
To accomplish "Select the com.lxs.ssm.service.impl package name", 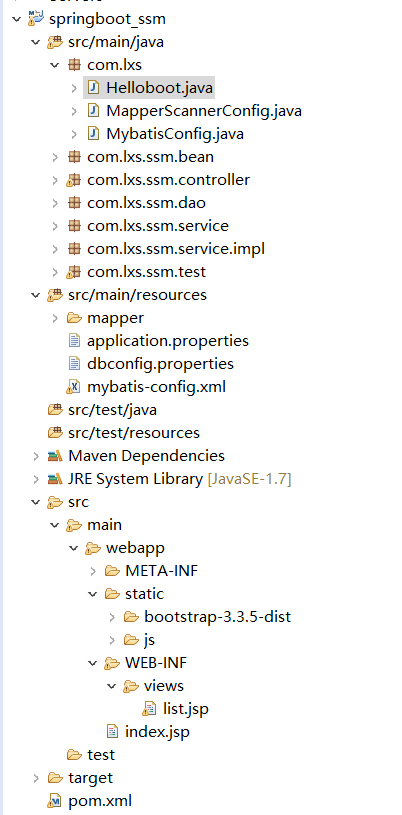I will click(x=176, y=249).
